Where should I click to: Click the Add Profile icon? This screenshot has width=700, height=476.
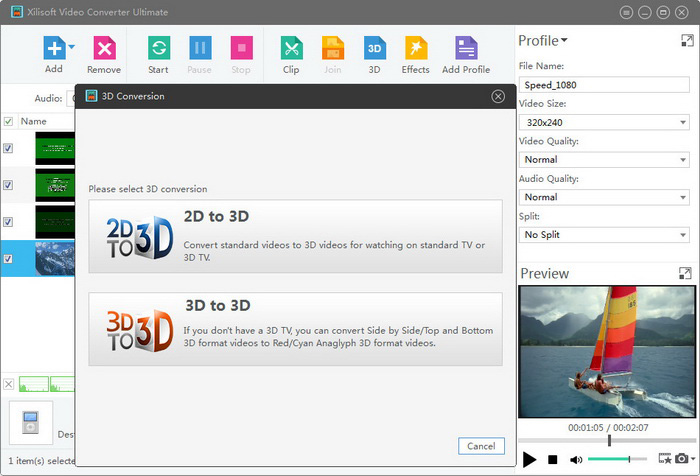[x=466, y=48]
